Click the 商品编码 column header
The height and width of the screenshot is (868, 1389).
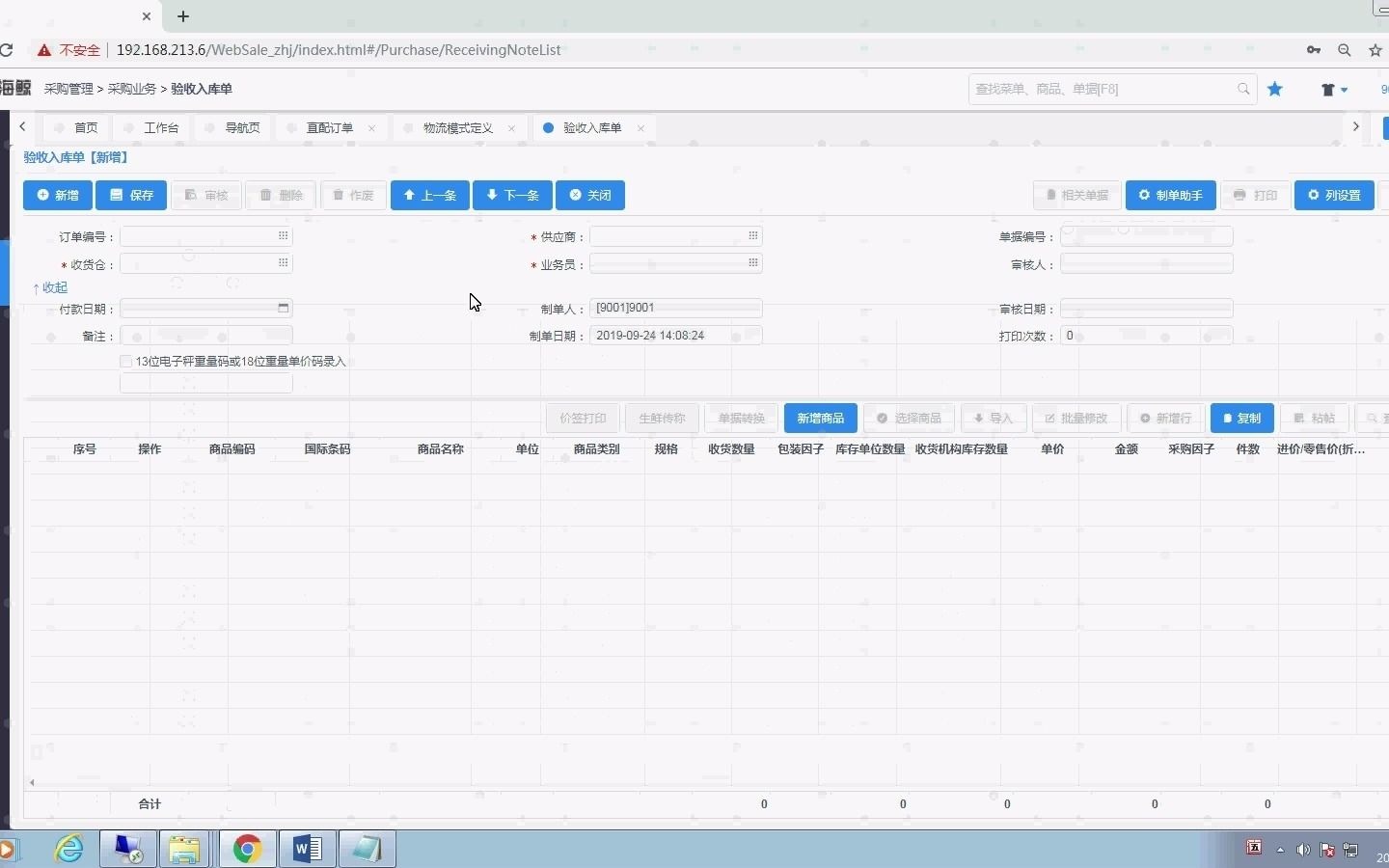pyautogui.click(x=232, y=448)
